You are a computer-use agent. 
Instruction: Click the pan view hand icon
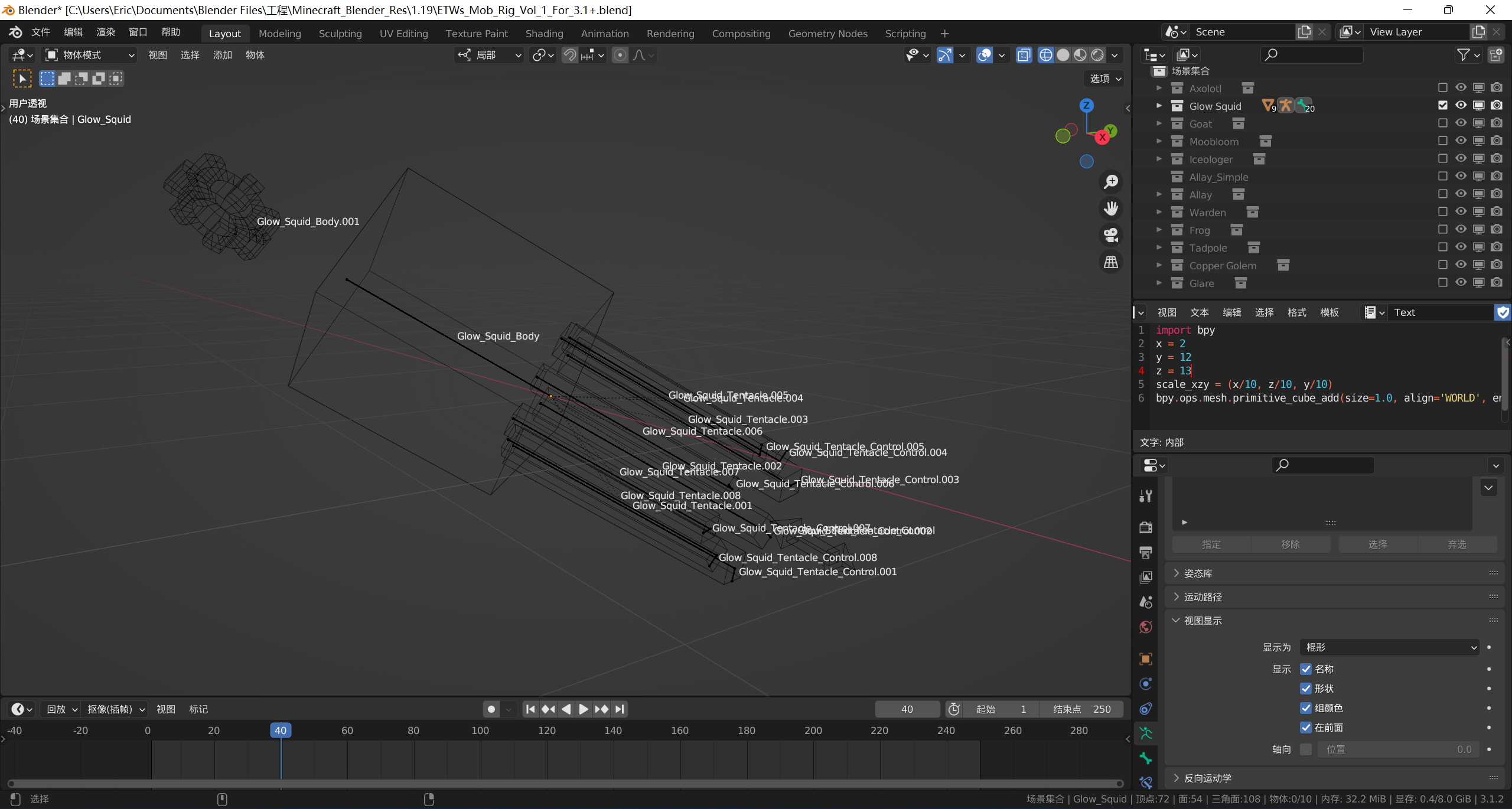(1111, 208)
